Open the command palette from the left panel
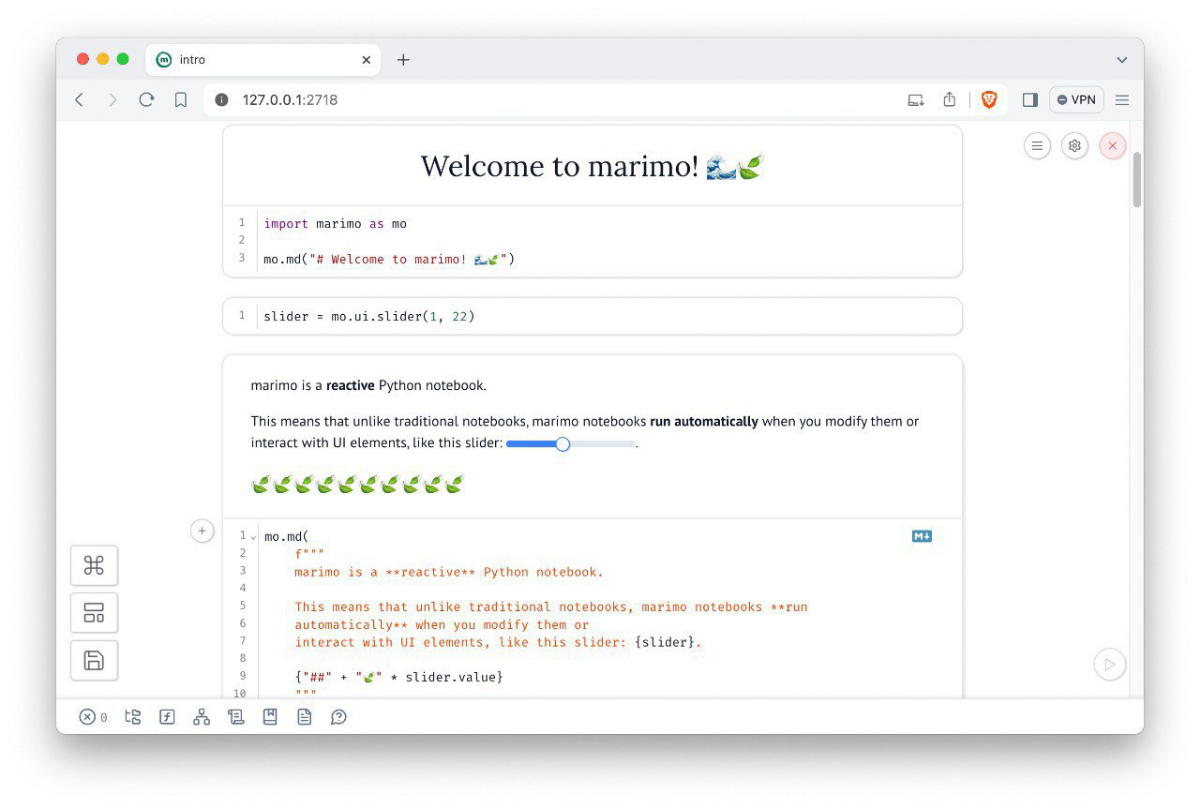Viewport: 1200px width, 808px height. click(93, 565)
